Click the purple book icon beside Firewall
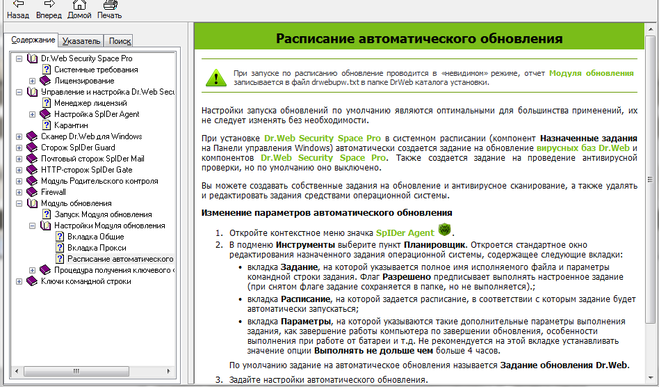Viewport: 659px width, 387px height. tap(32, 192)
